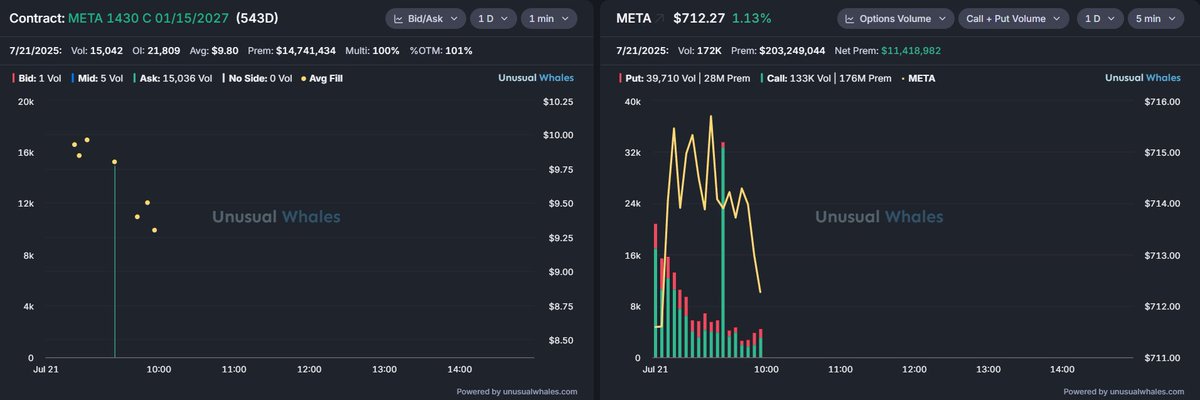Toggle the Ask series in contract legend

172,77
